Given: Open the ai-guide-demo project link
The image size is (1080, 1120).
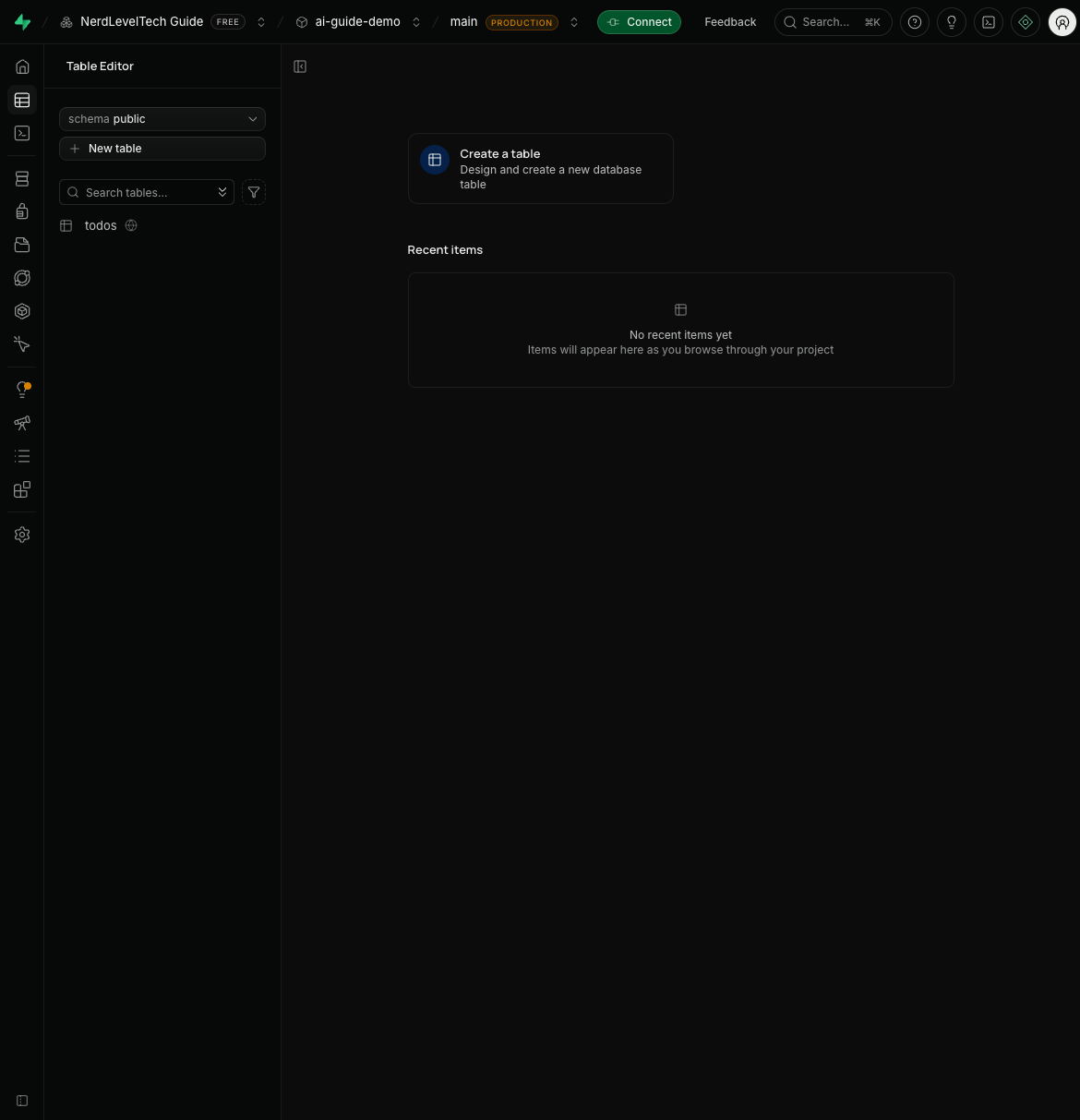Looking at the screenshot, I should click(349, 22).
